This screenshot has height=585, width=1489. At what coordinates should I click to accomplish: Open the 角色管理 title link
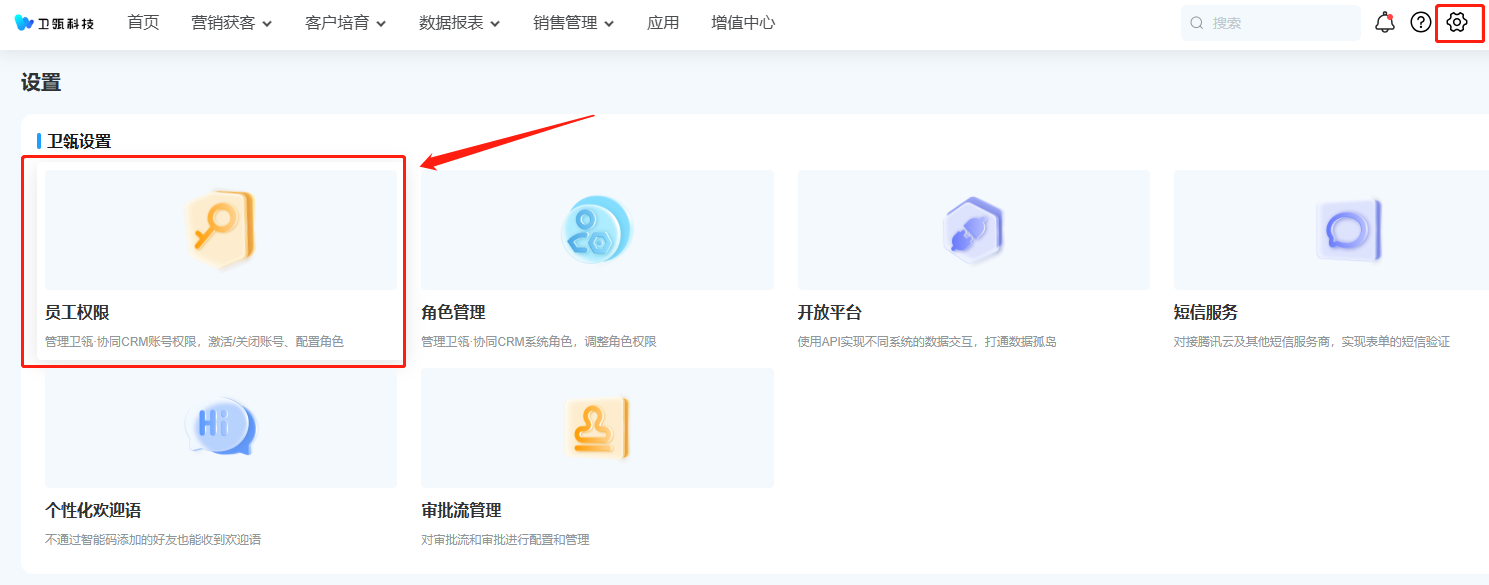pyautogui.click(x=453, y=313)
